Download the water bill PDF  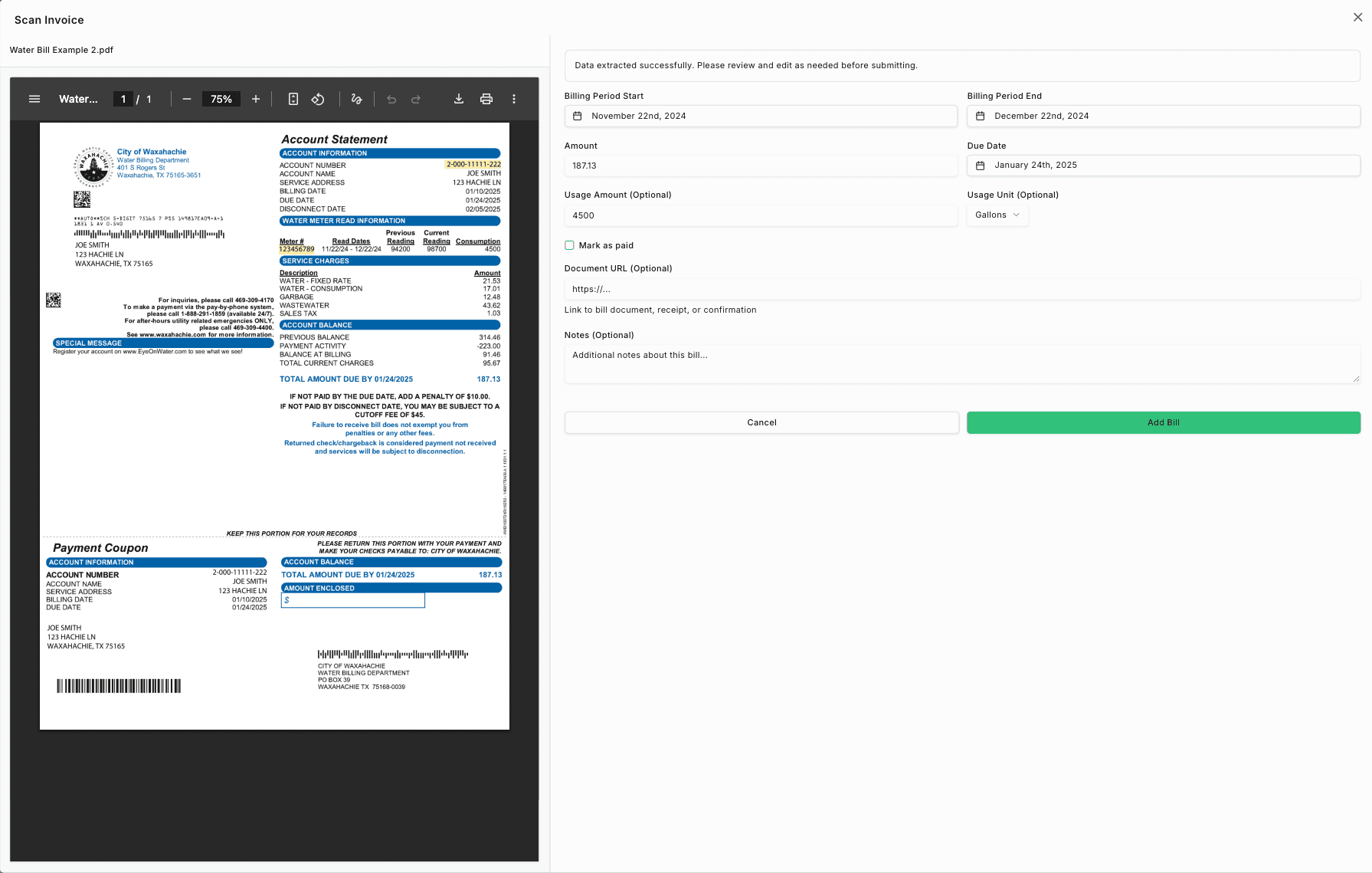(458, 99)
